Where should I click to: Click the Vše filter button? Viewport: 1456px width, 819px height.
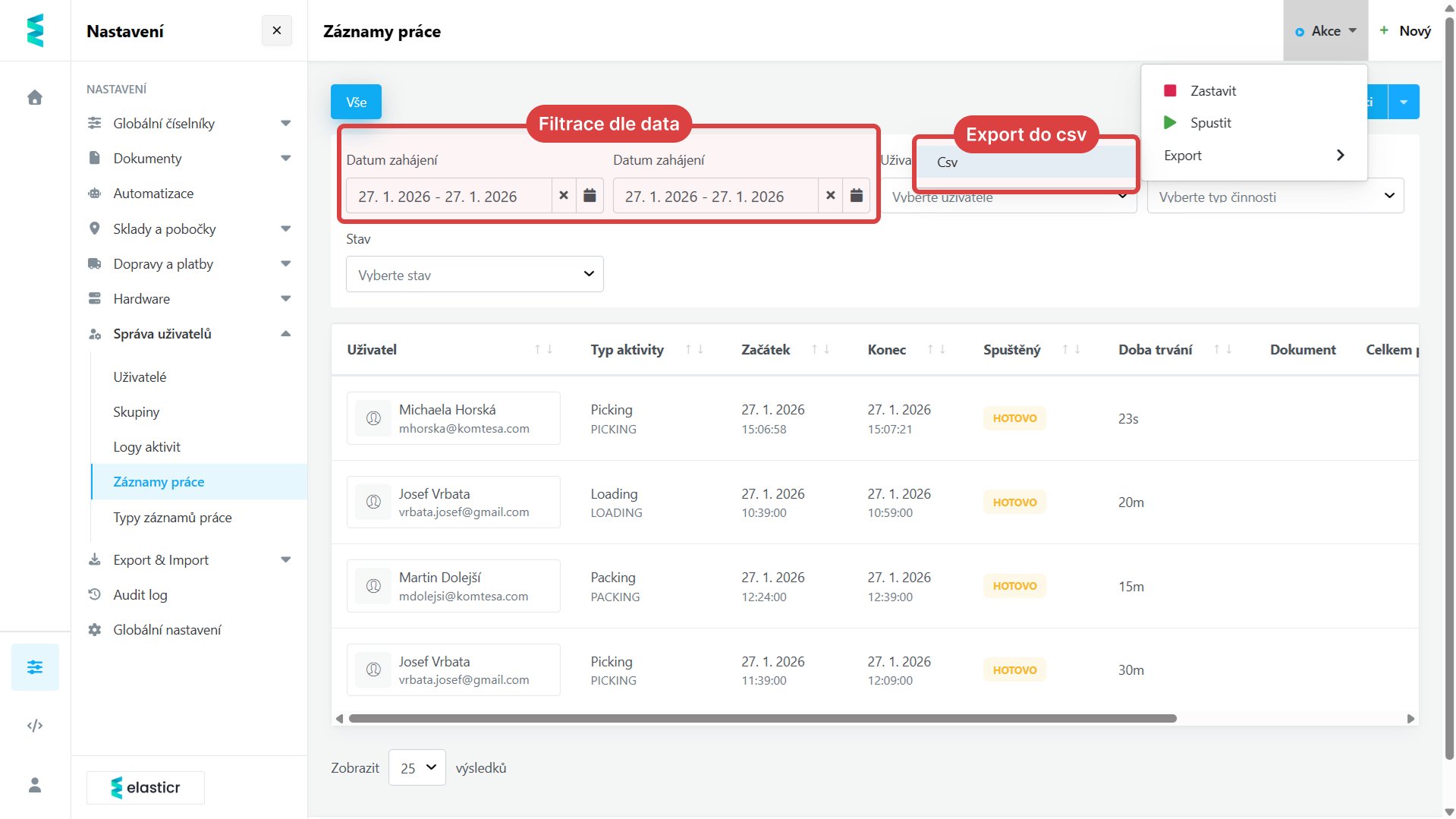356,102
